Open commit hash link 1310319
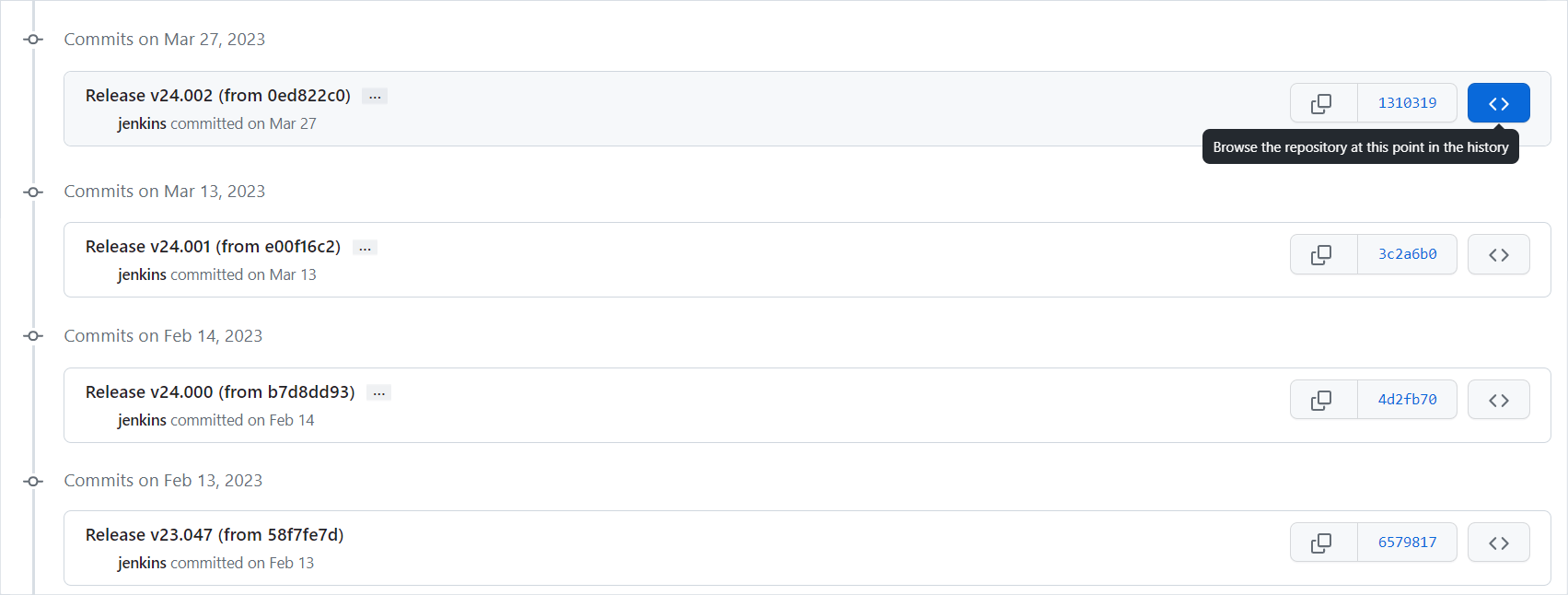This screenshot has height=595, width=1568. (1407, 103)
